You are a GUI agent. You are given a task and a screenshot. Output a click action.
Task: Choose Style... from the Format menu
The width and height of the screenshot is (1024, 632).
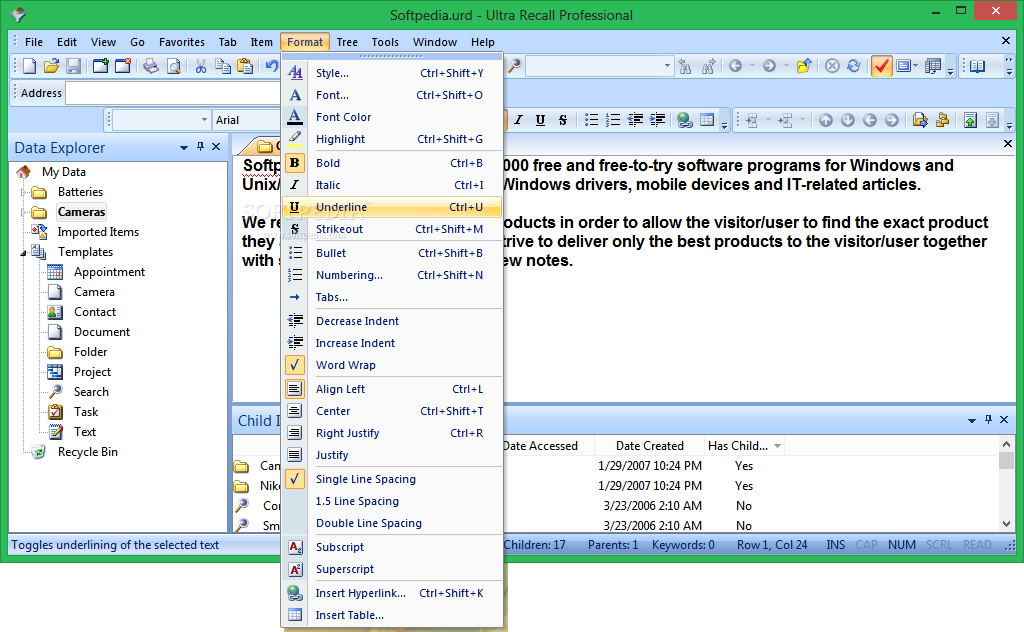[x=392, y=73]
